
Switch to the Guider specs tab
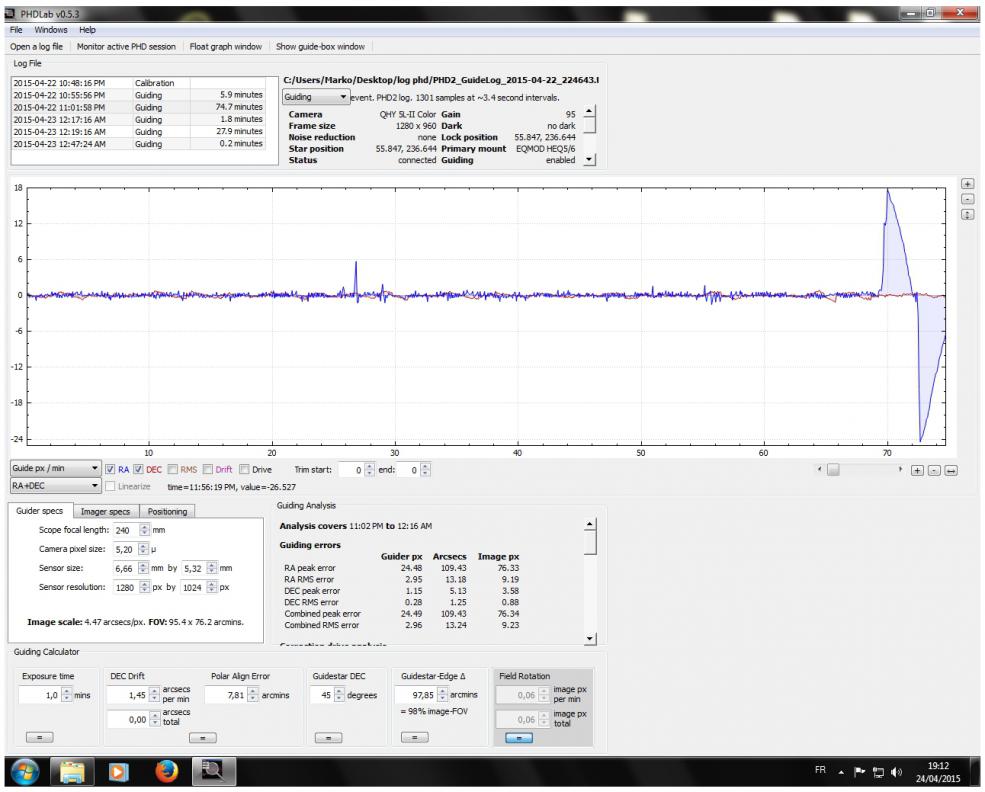click(40, 511)
